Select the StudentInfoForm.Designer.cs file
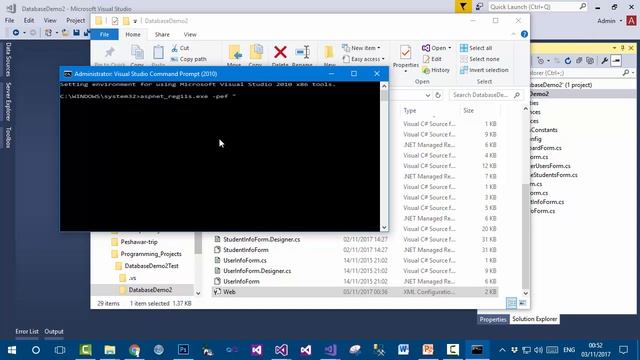This screenshot has width=640, height=360. pos(262,239)
